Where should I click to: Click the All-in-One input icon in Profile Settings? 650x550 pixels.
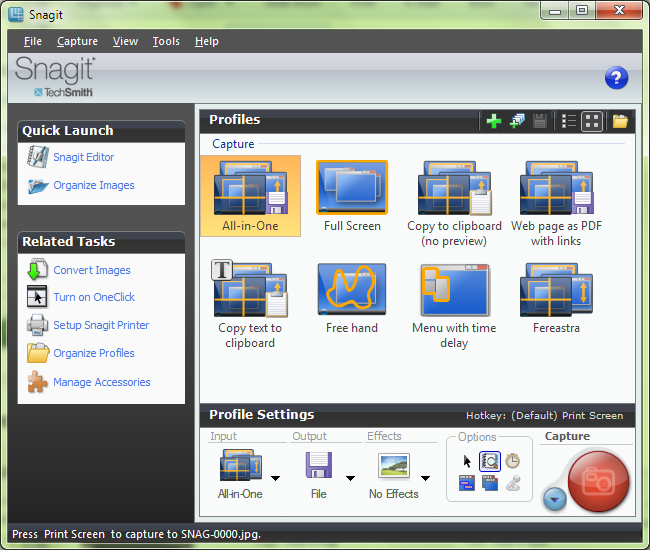point(241,465)
